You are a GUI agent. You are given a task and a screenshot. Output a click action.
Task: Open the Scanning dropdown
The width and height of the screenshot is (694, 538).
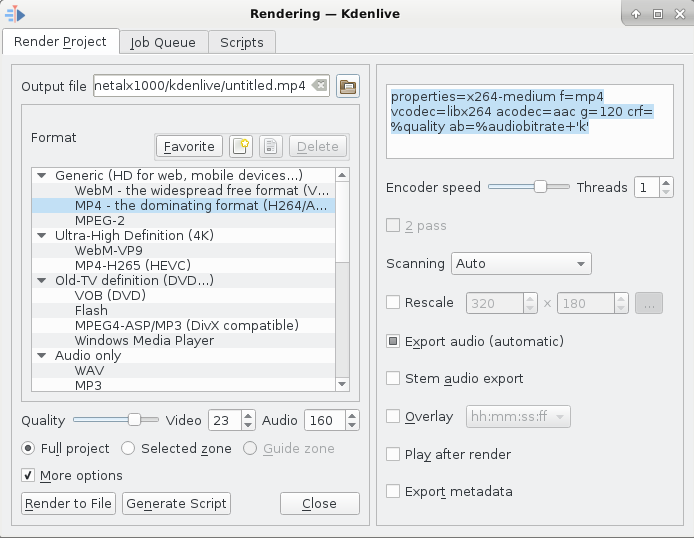click(x=521, y=264)
